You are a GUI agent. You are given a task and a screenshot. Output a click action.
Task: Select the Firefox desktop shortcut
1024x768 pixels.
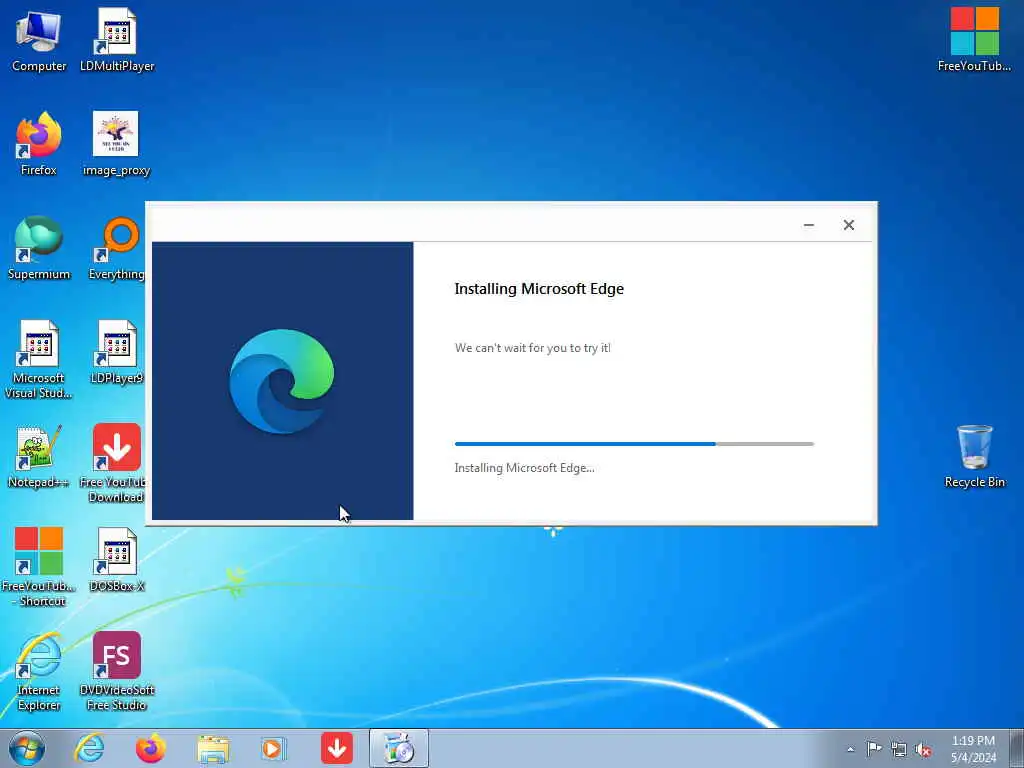(39, 144)
